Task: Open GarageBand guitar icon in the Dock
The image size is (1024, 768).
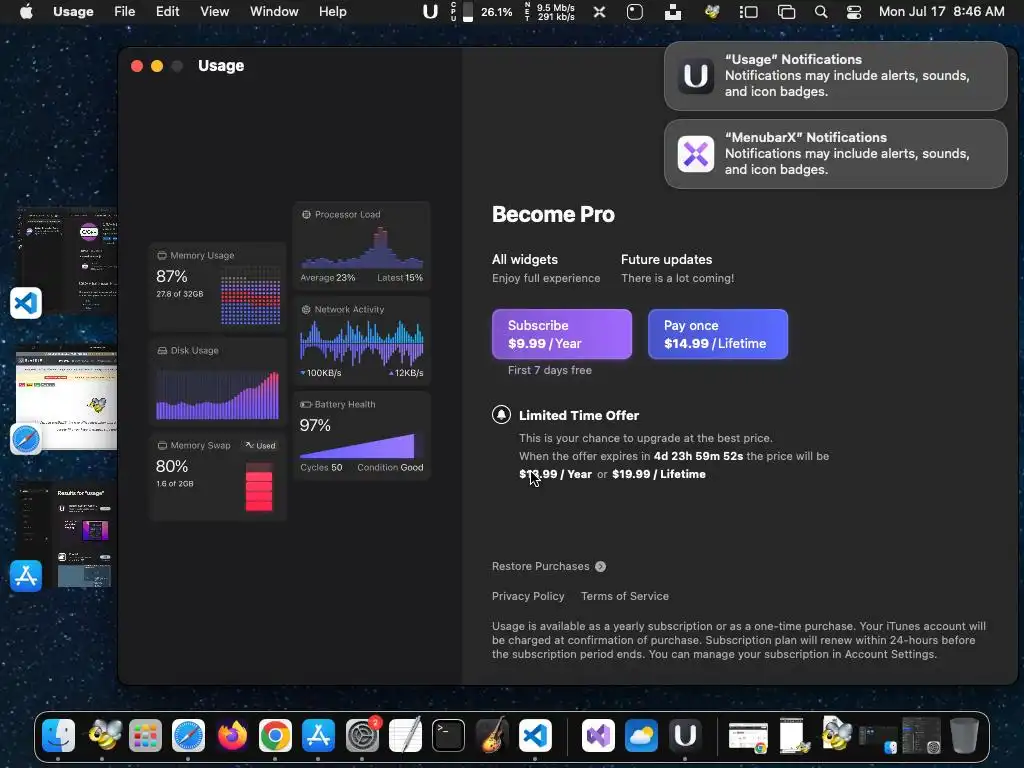Action: [x=492, y=735]
